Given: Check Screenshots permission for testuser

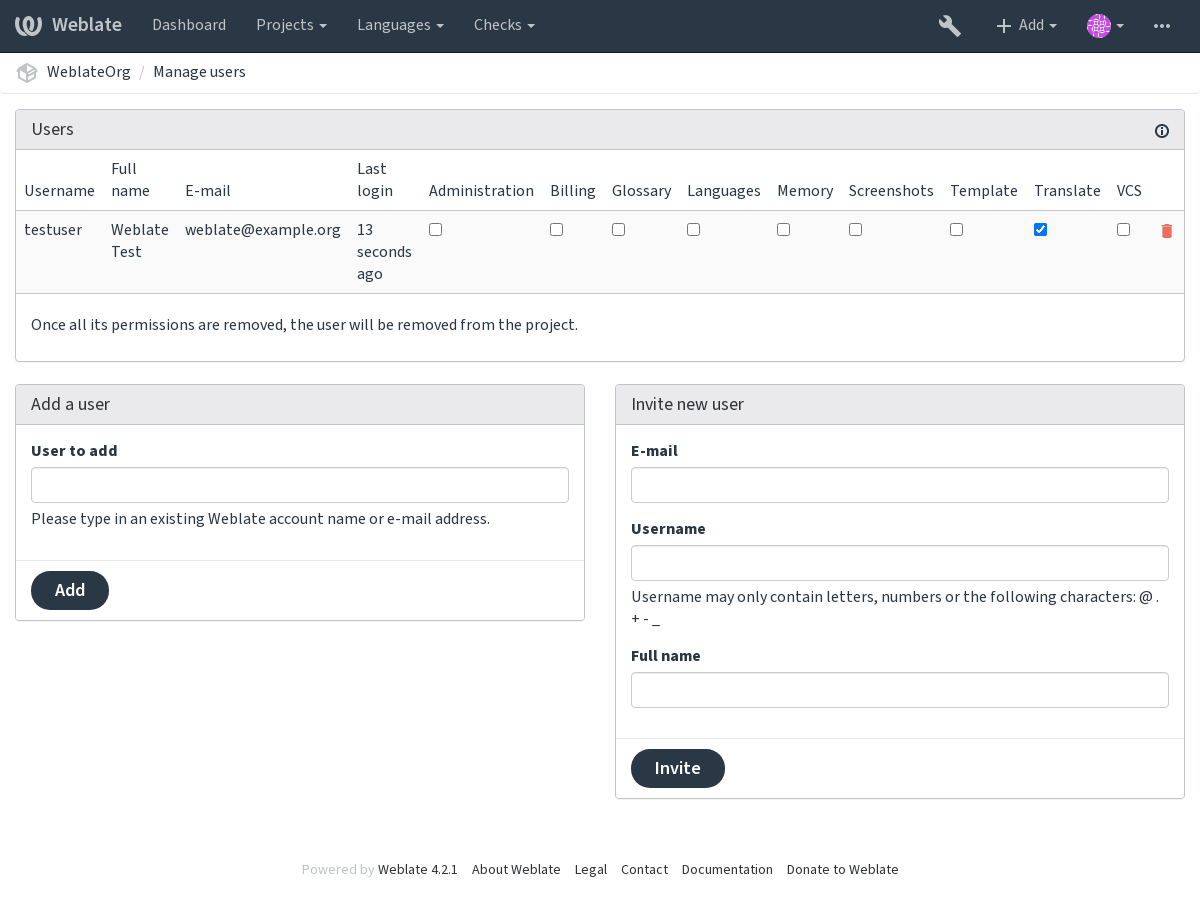Looking at the screenshot, I should [x=855, y=229].
